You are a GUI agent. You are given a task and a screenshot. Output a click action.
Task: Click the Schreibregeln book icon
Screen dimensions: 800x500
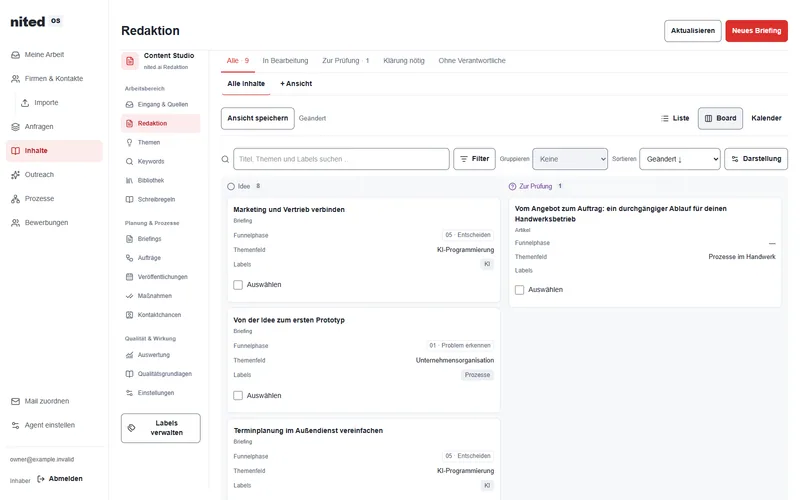pos(130,199)
